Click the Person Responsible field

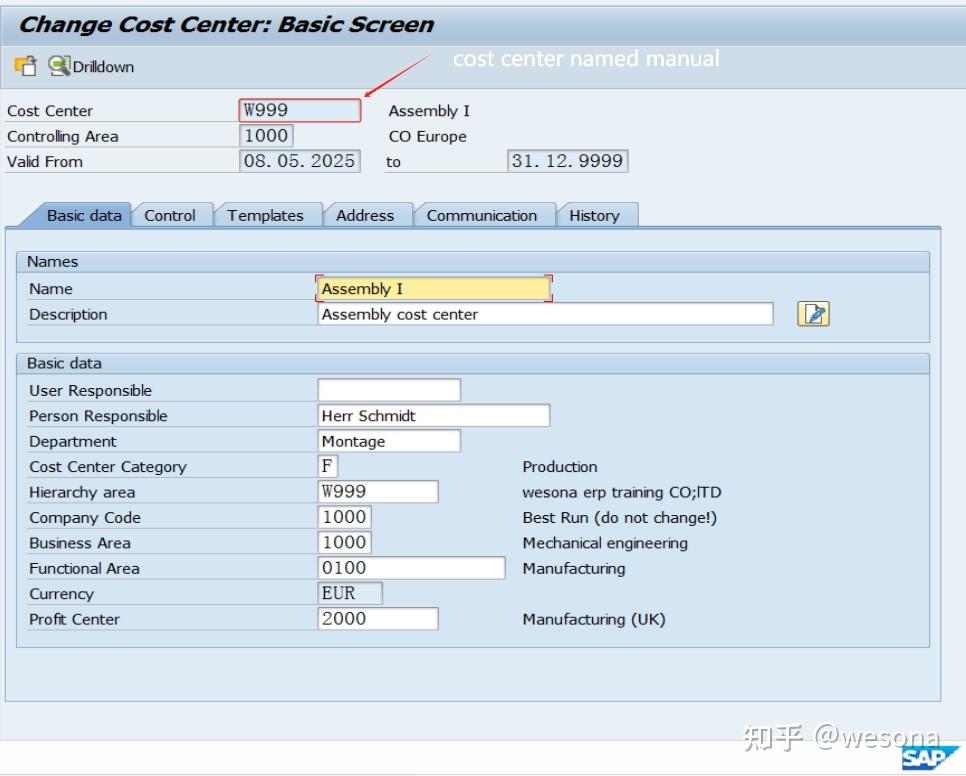tap(434, 416)
